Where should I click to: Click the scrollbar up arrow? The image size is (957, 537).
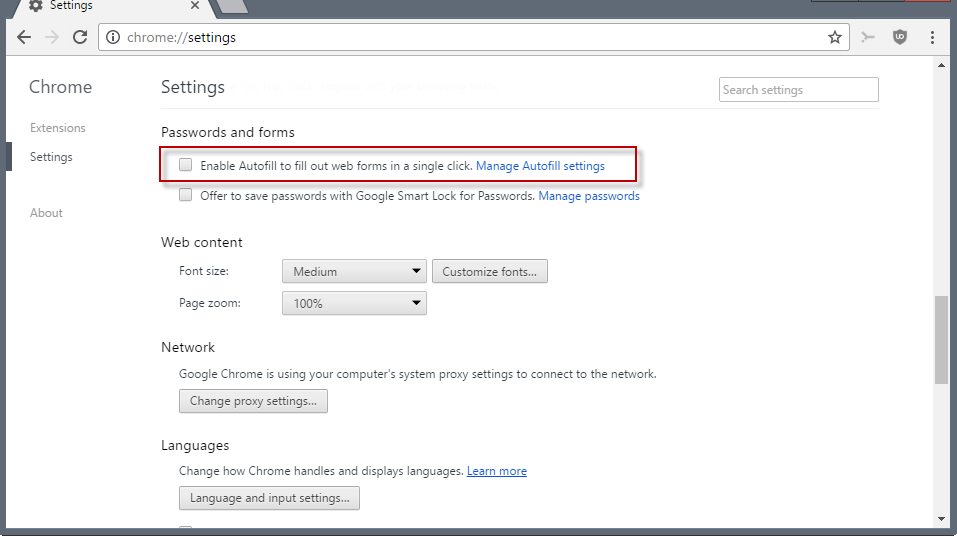pos(941,65)
